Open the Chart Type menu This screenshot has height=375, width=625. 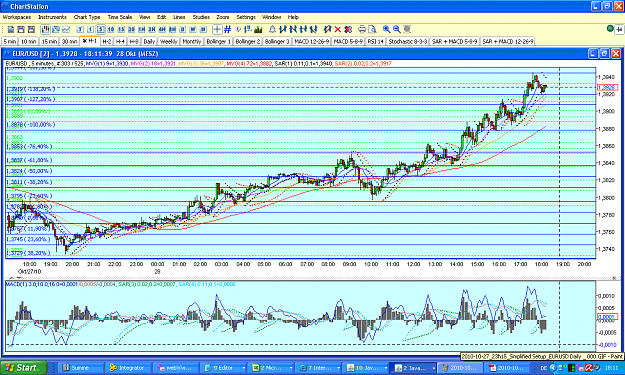(x=87, y=17)
